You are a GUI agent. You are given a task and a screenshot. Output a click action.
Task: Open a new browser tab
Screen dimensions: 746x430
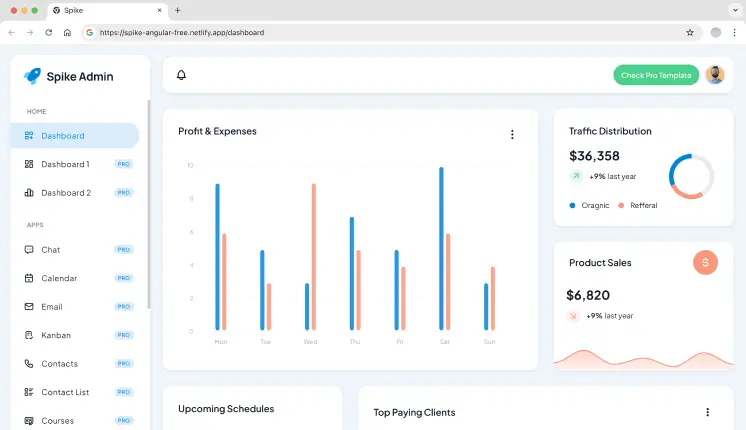(177, 10)
